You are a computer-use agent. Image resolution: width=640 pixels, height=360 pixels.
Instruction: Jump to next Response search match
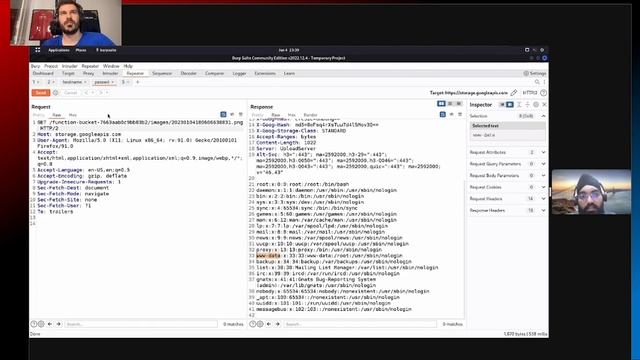click(278, 324)
